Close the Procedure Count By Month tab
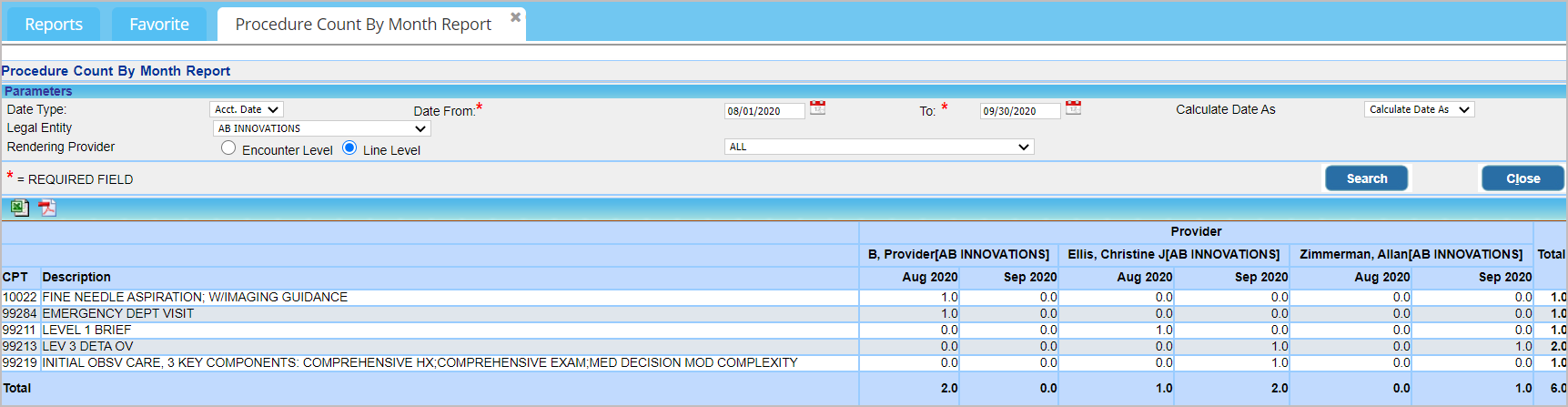Image resolution: width=1568 pixels, height=407 pixels. (x=515, y=17)
